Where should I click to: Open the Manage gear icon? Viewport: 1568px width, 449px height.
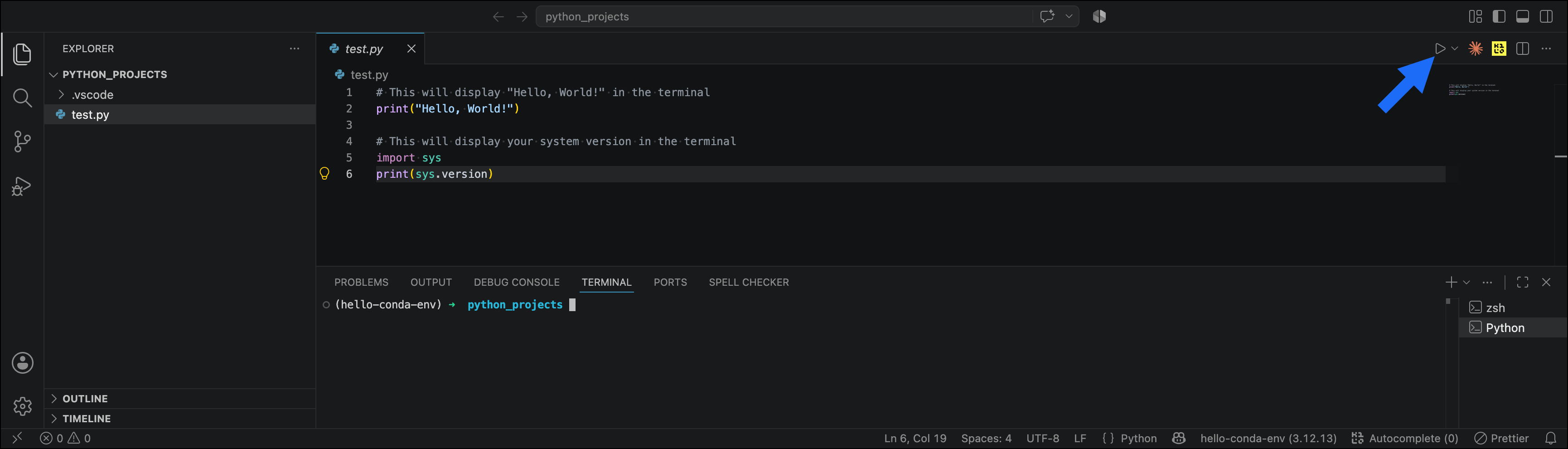coord(23,406)
